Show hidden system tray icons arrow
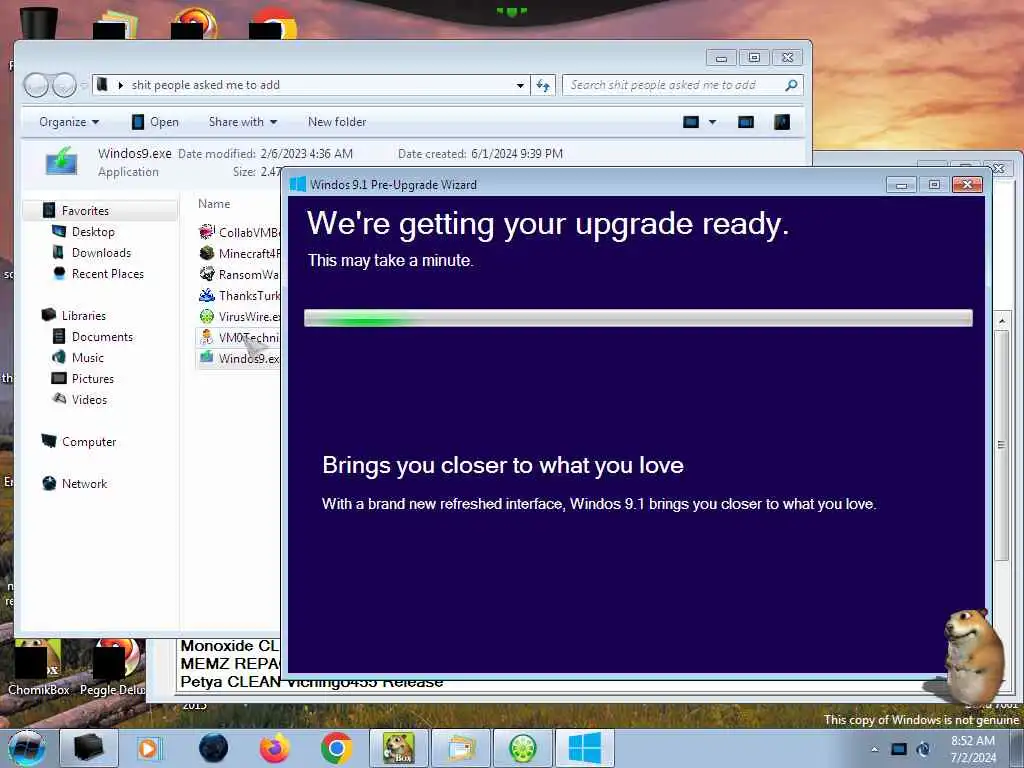1024x768 pixels. click(874, 750)
